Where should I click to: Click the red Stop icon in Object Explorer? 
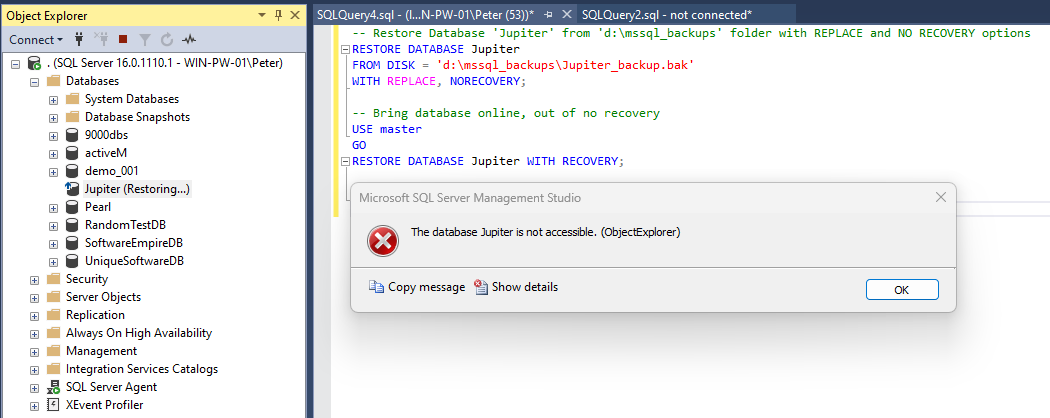(x=123, y=39)
